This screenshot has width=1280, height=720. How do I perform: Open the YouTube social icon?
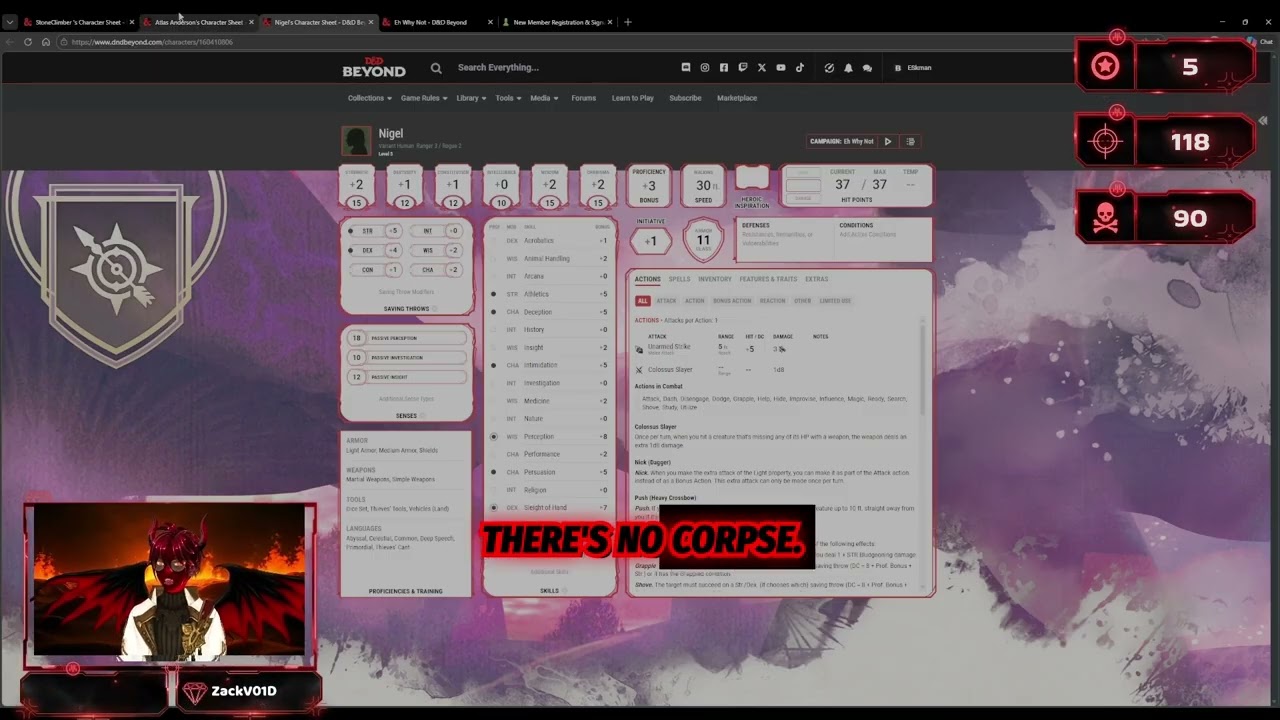(781, 68)
